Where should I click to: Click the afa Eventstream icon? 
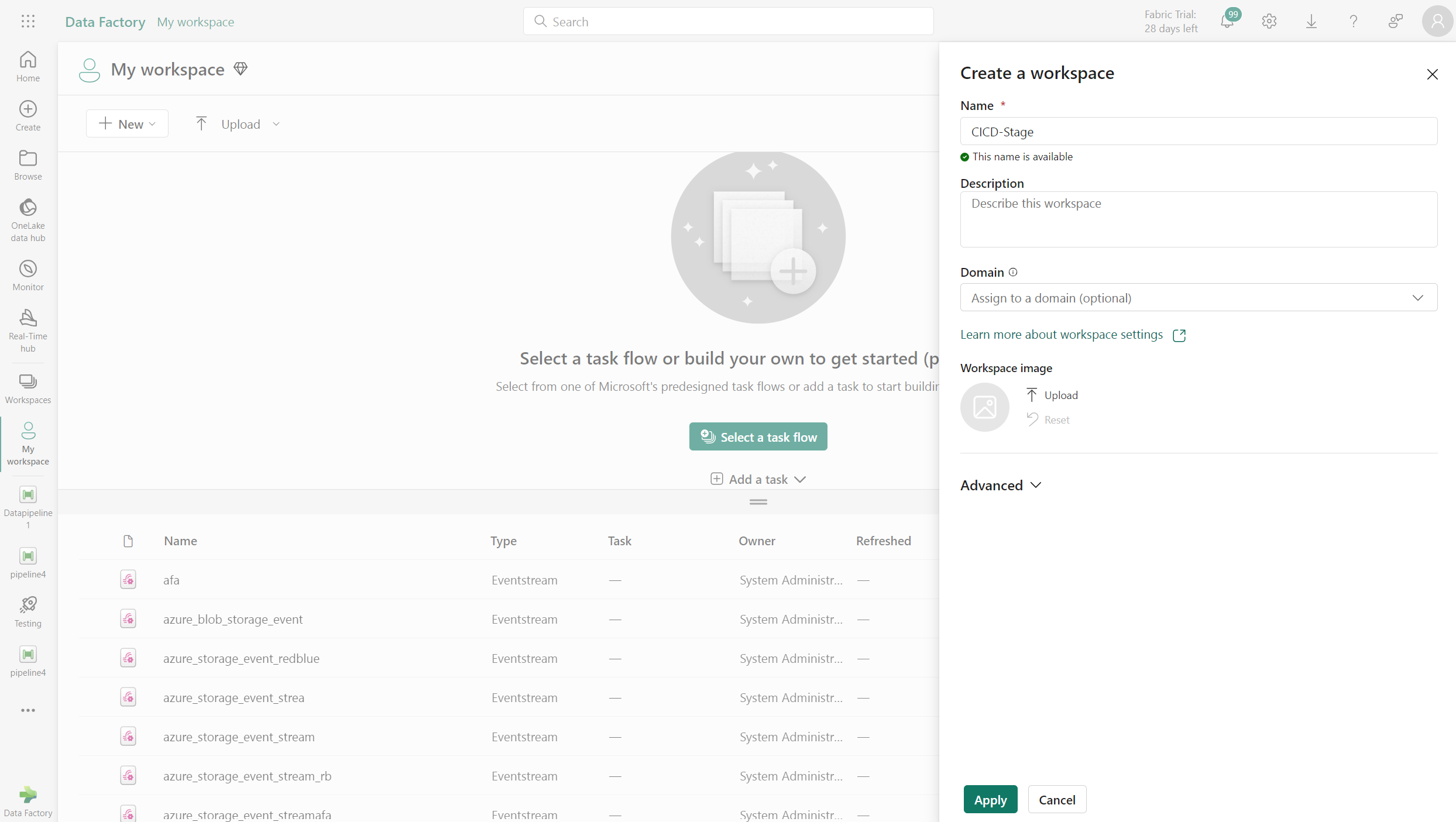(x=128, y=580)
